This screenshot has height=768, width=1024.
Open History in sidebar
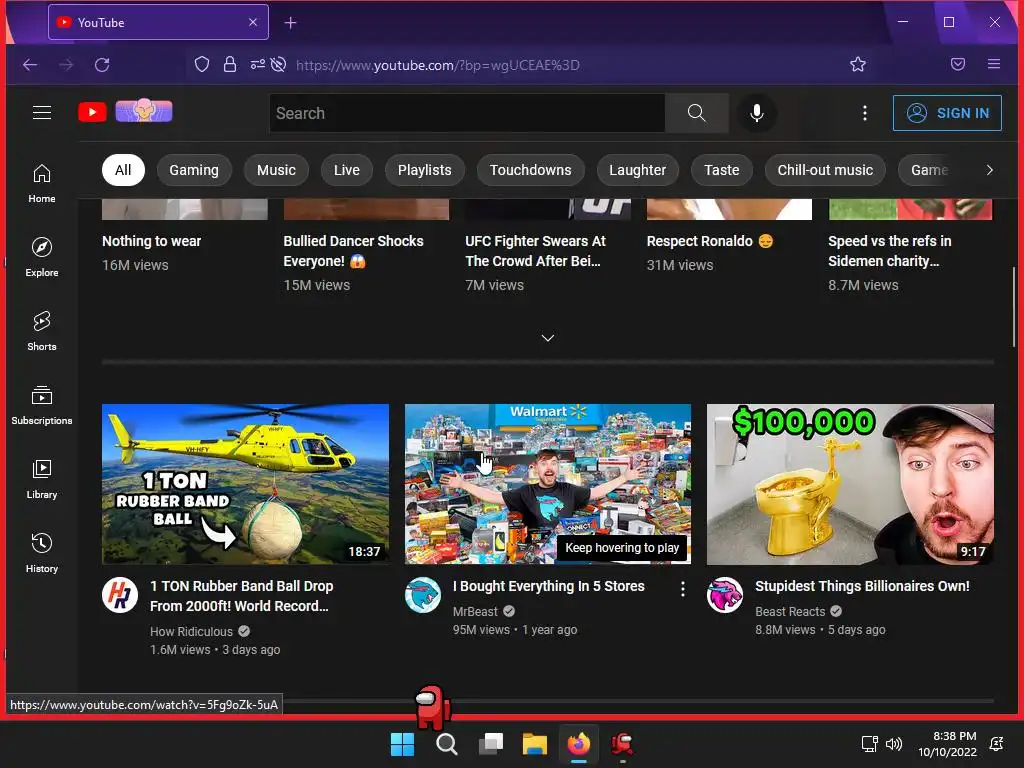pos(42,553)
